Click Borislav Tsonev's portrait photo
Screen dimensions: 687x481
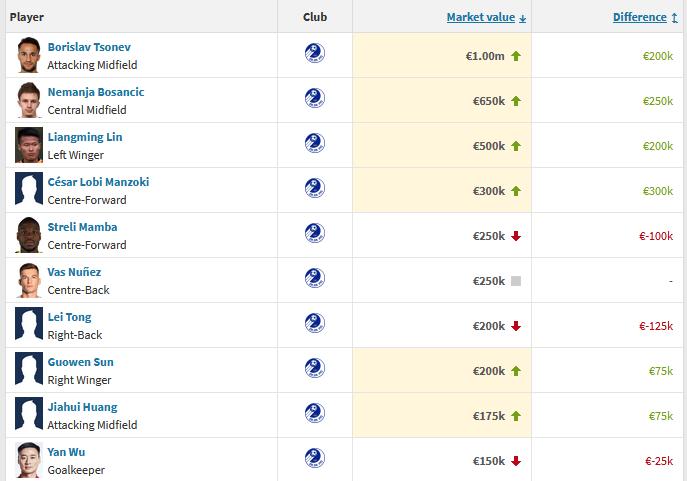click(x=28, y=55)
